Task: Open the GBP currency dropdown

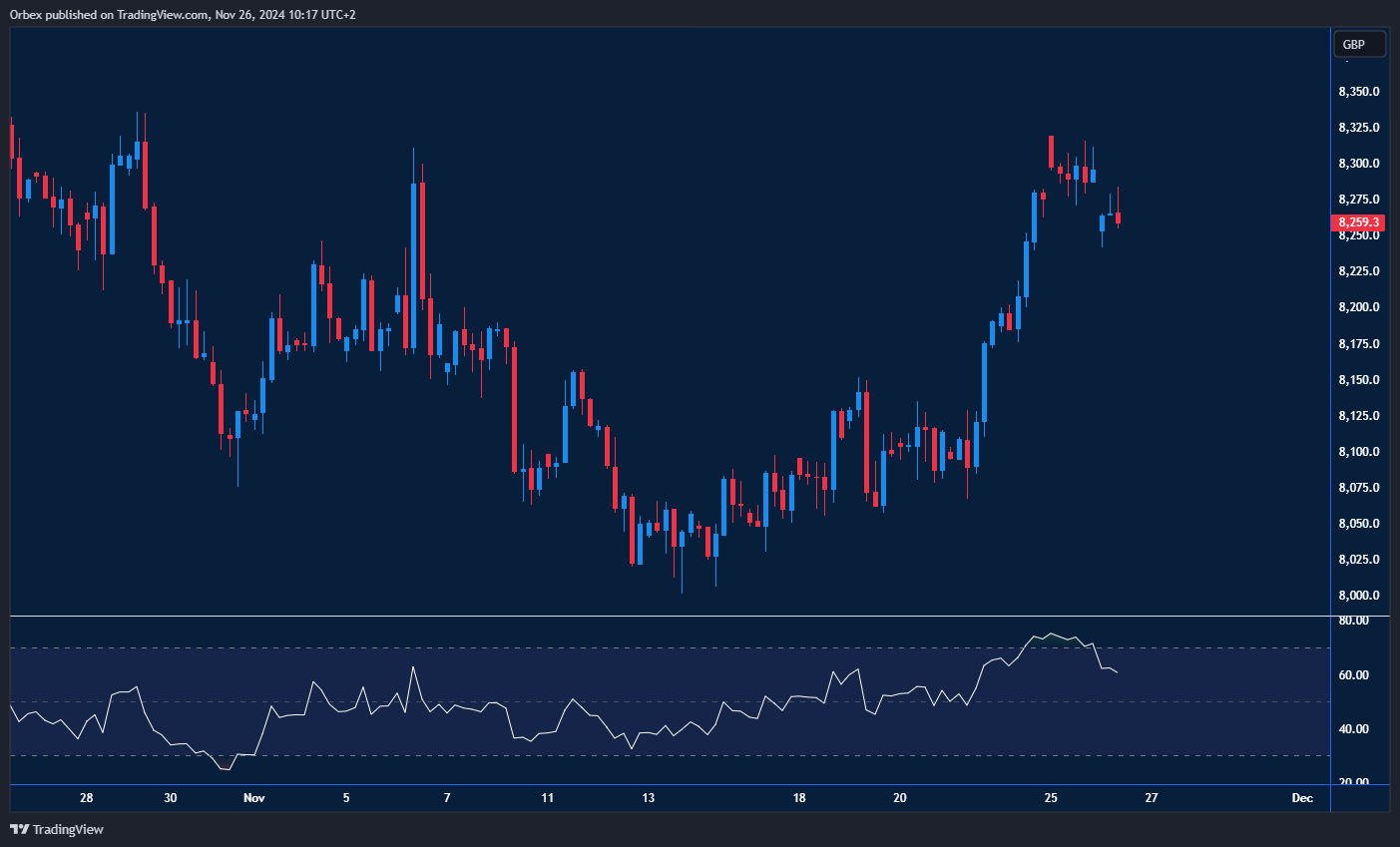Action: click(1359, 44)
